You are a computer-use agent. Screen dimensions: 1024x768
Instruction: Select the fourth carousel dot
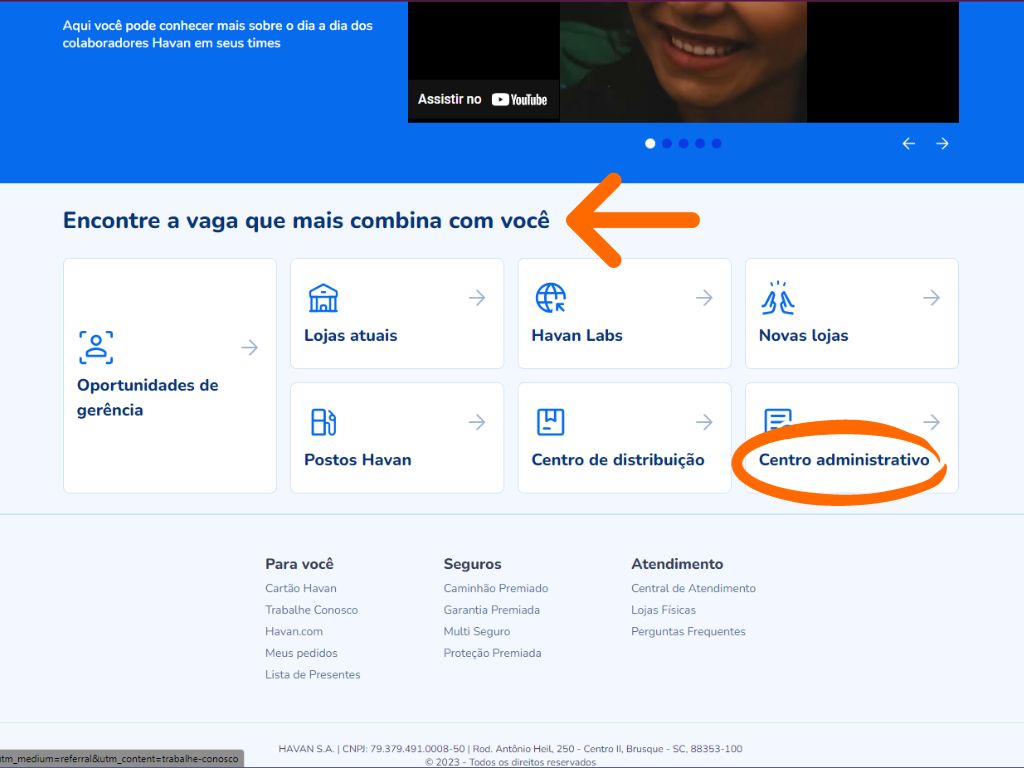(x=700, y=144)
